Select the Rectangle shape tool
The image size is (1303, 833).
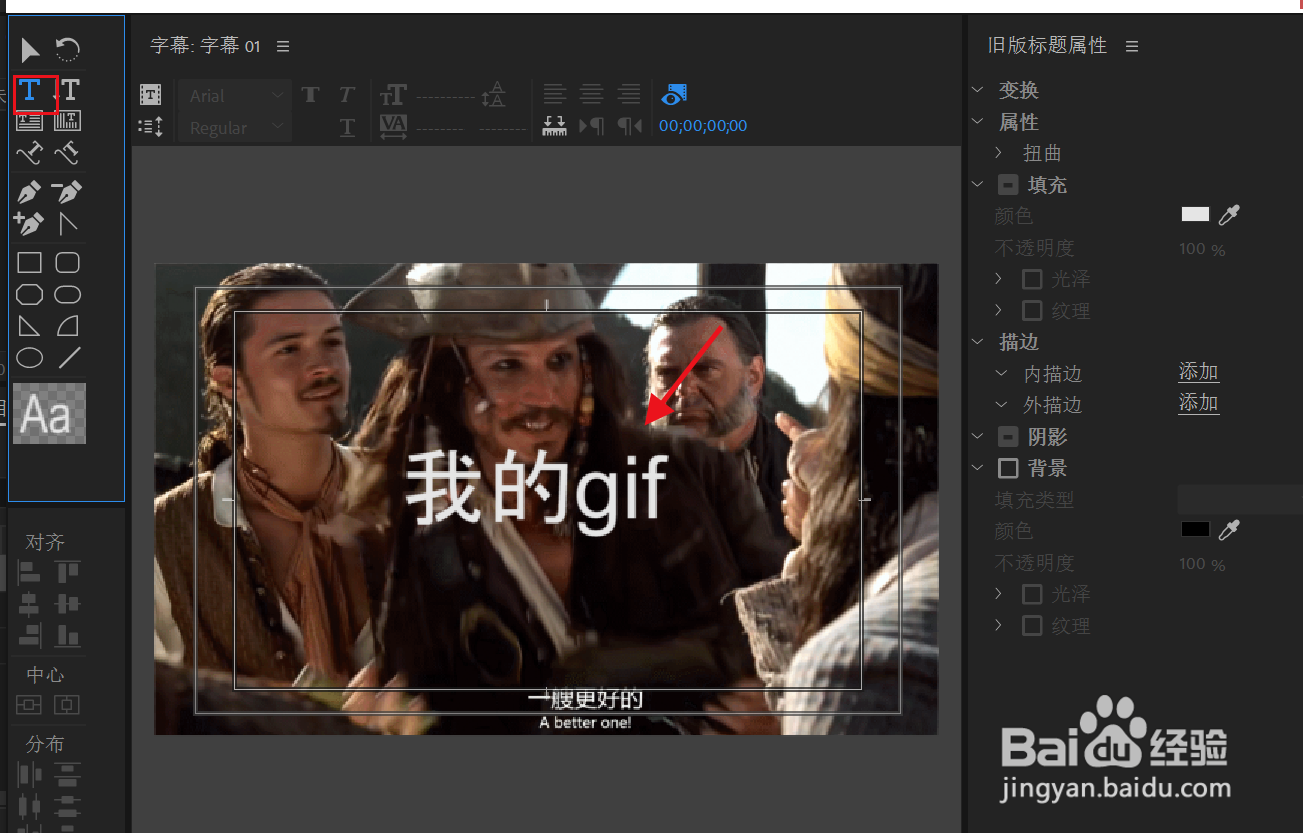coord(30,263)
